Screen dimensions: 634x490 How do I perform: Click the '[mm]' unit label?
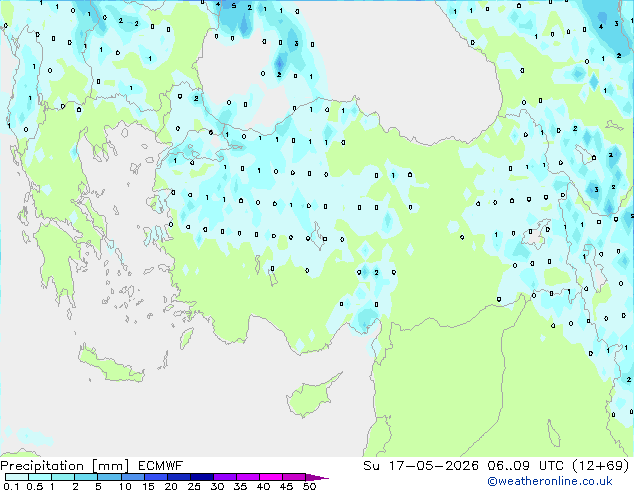110,466
